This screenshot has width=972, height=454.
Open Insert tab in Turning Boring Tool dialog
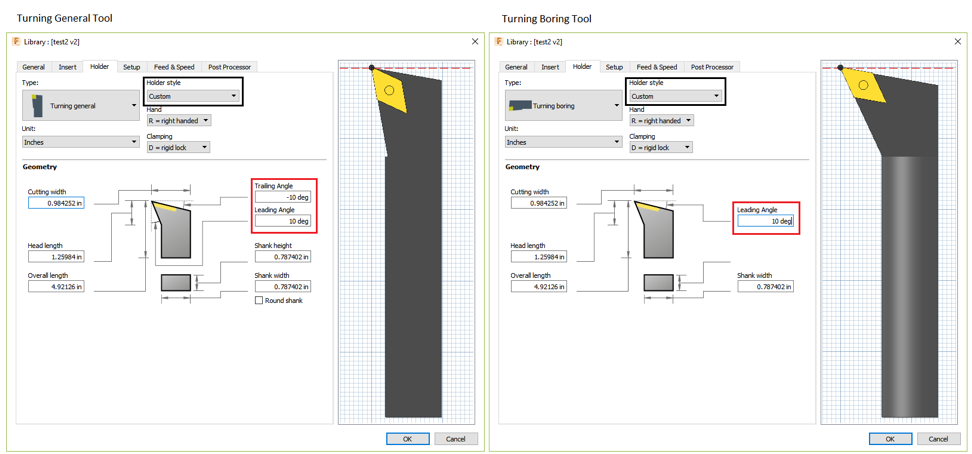[x=550, y=67]
